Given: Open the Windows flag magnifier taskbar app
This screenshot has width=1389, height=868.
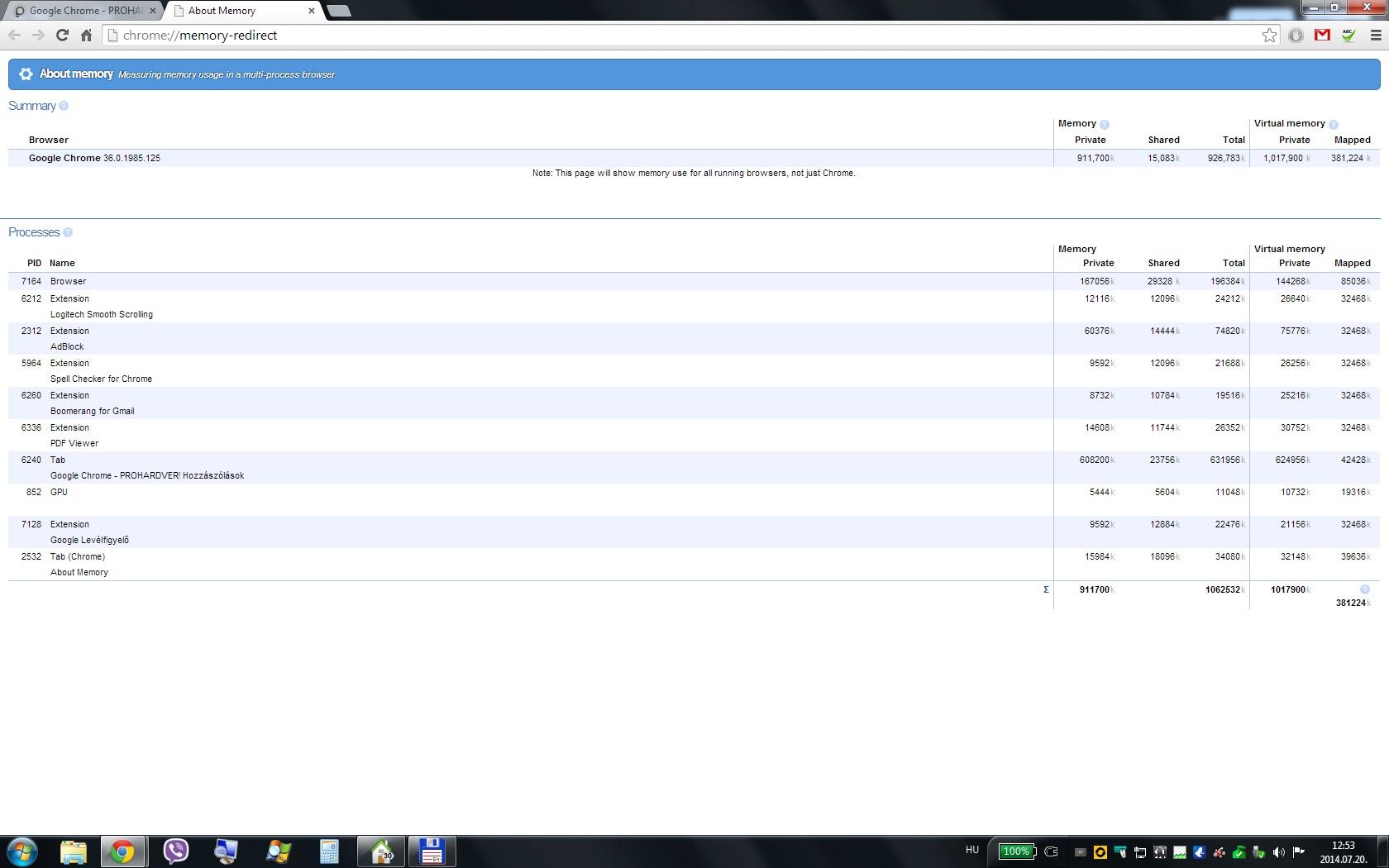Looking at the screenshot, I should coord(278,851).
